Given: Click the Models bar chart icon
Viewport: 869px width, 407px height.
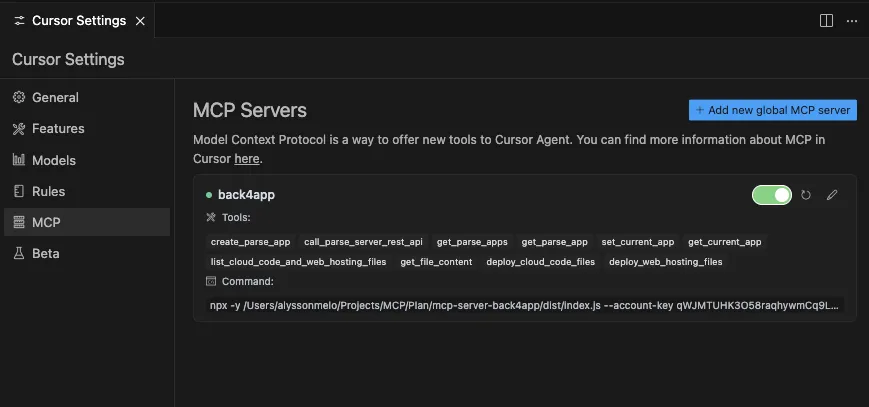Looking at the screenshot, I should click(x=19, y=160).
